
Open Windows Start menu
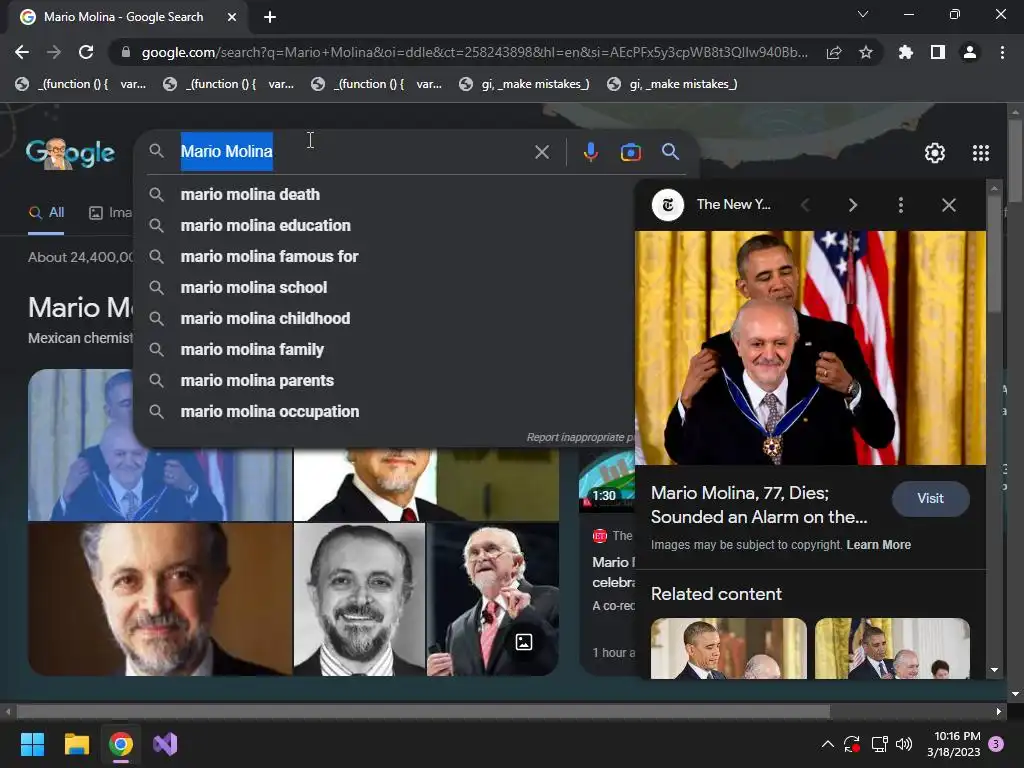32,744
